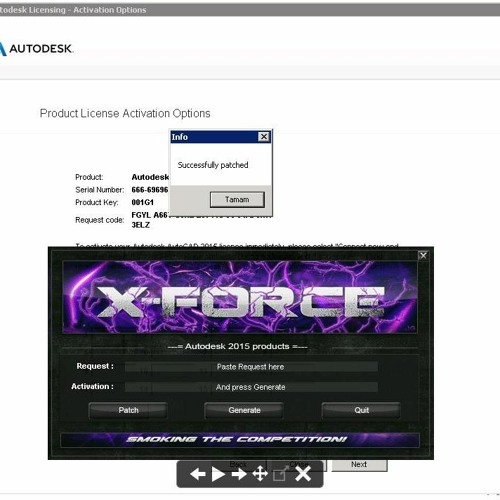500x500 pixels.
Task: Go to next image with right arrow icon
Action: (x=239, y=474)
